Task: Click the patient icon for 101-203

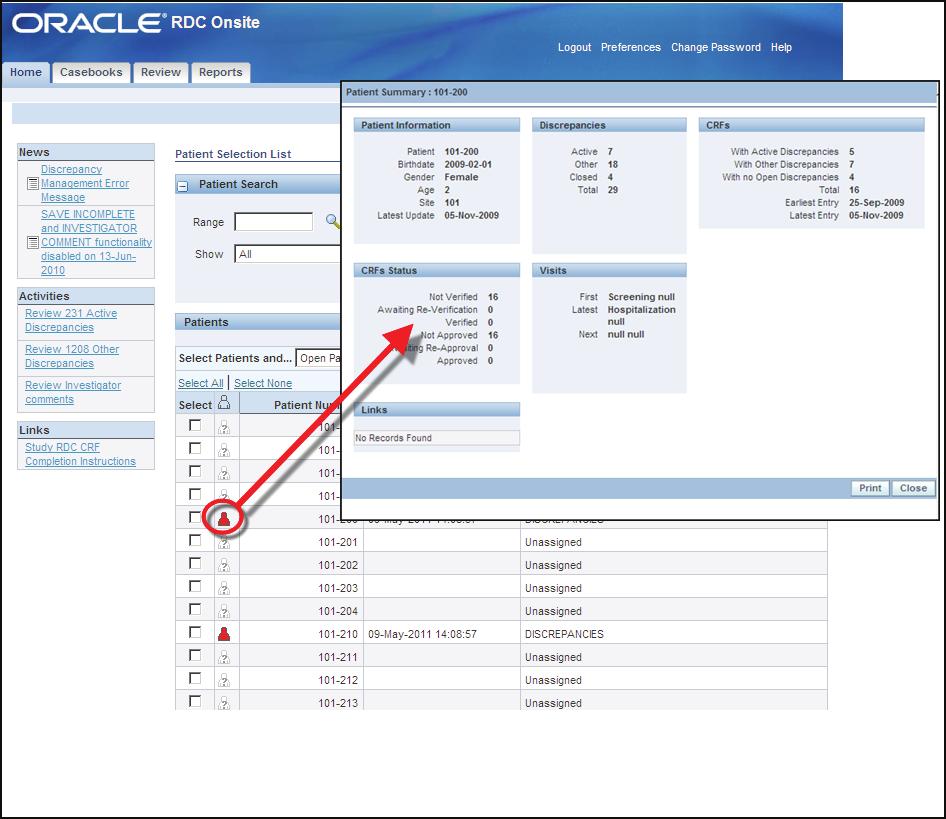Action: coord(224,588)
